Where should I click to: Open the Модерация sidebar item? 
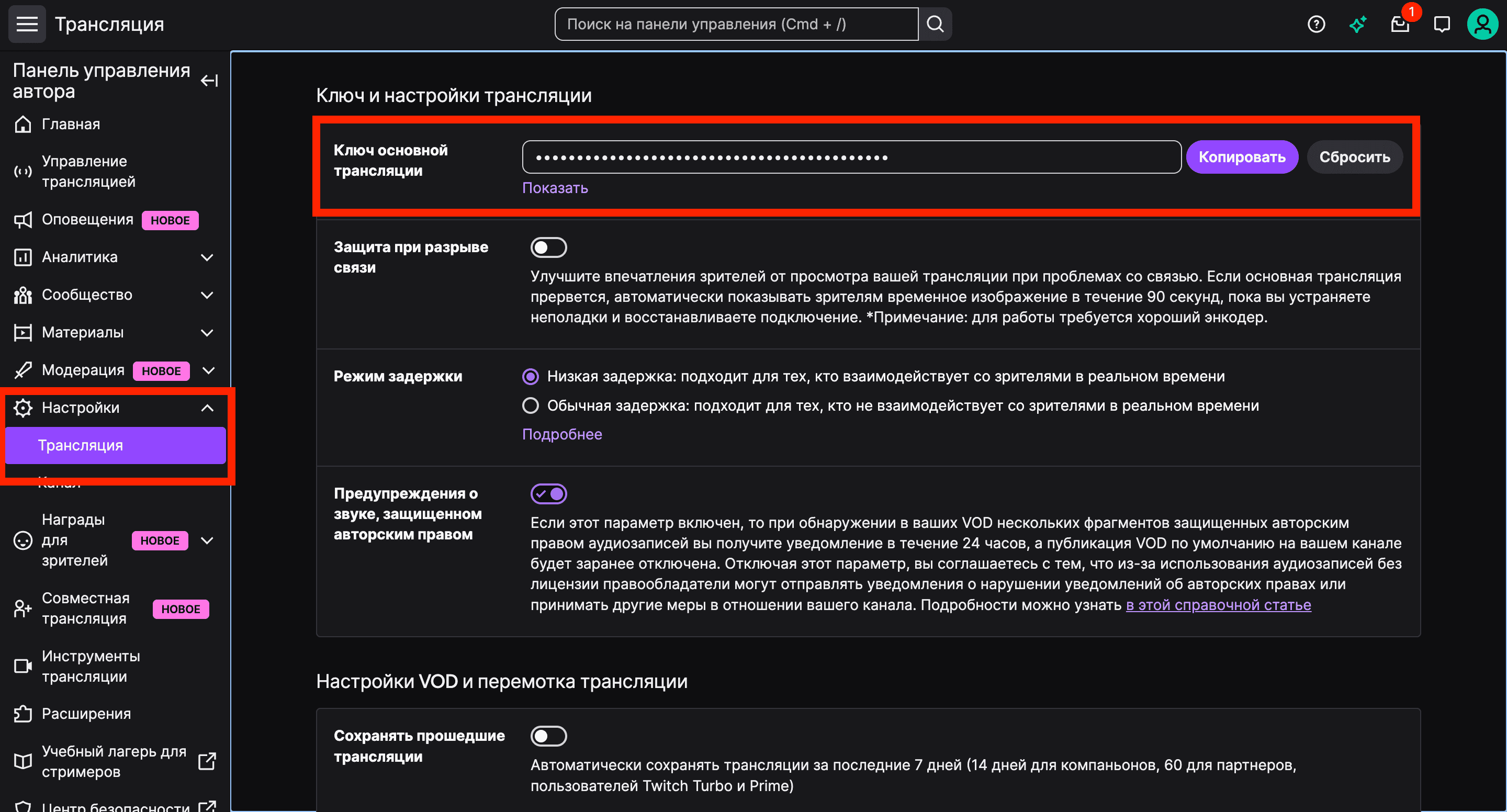83,370
